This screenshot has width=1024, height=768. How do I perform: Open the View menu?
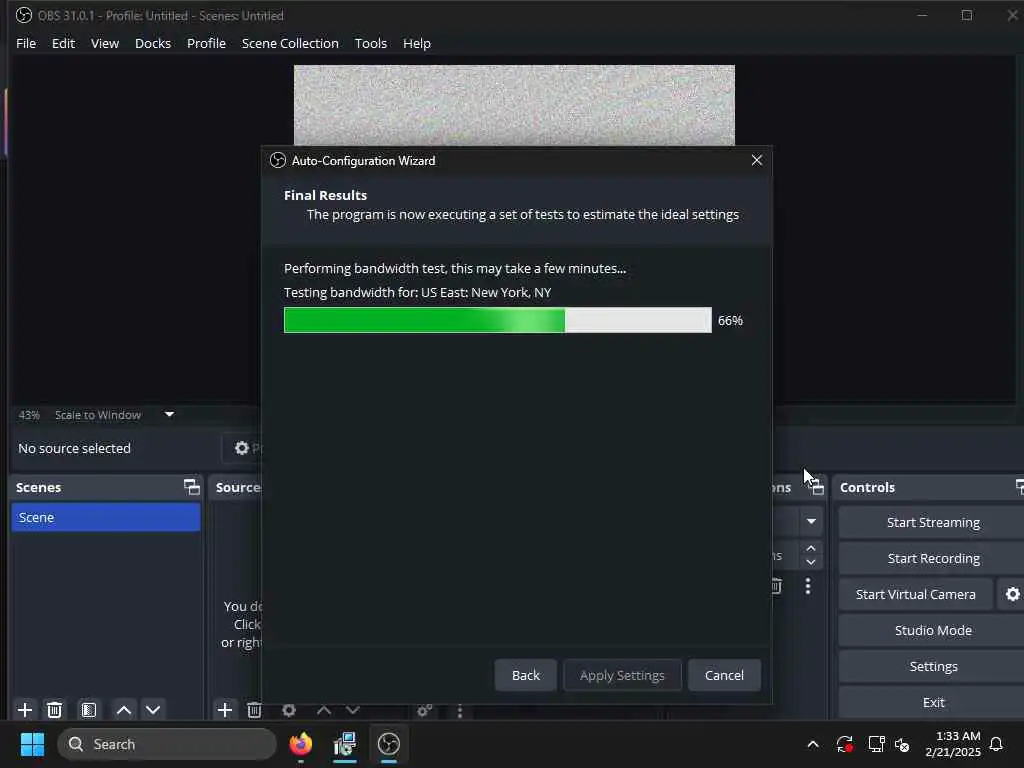click(x=104, y=43)
